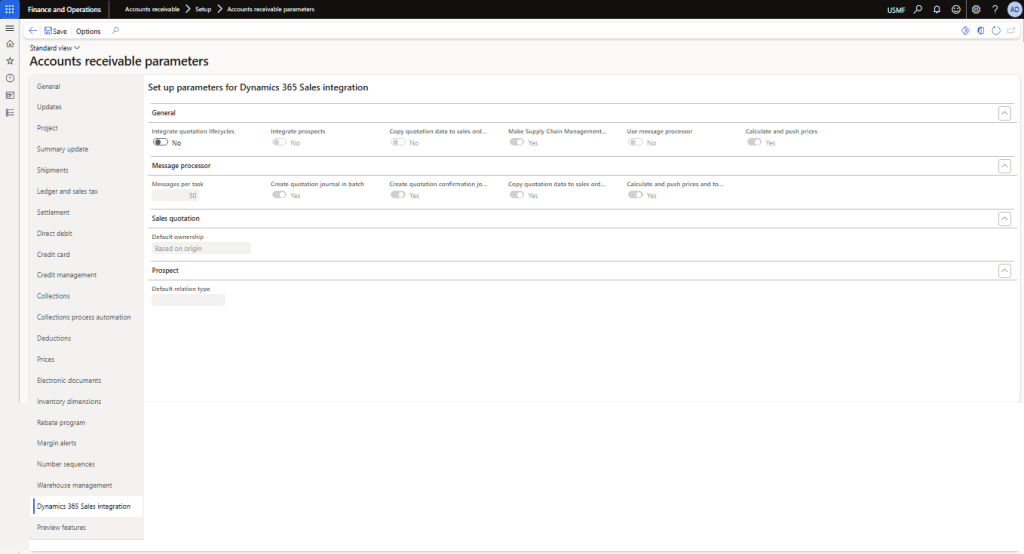Click the Refresh page icon
This screenshot has width=1024, height=554.
pyautogui.click(x=996, y=31)
